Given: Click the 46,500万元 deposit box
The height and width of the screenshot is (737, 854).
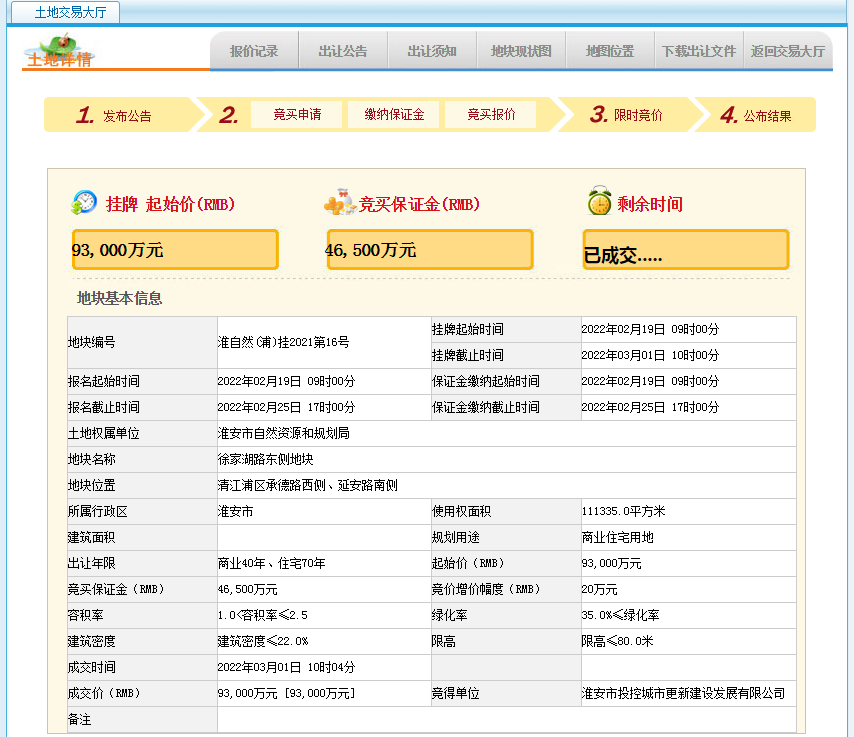Looking at the screenshot, I should (x=430, y=249).
